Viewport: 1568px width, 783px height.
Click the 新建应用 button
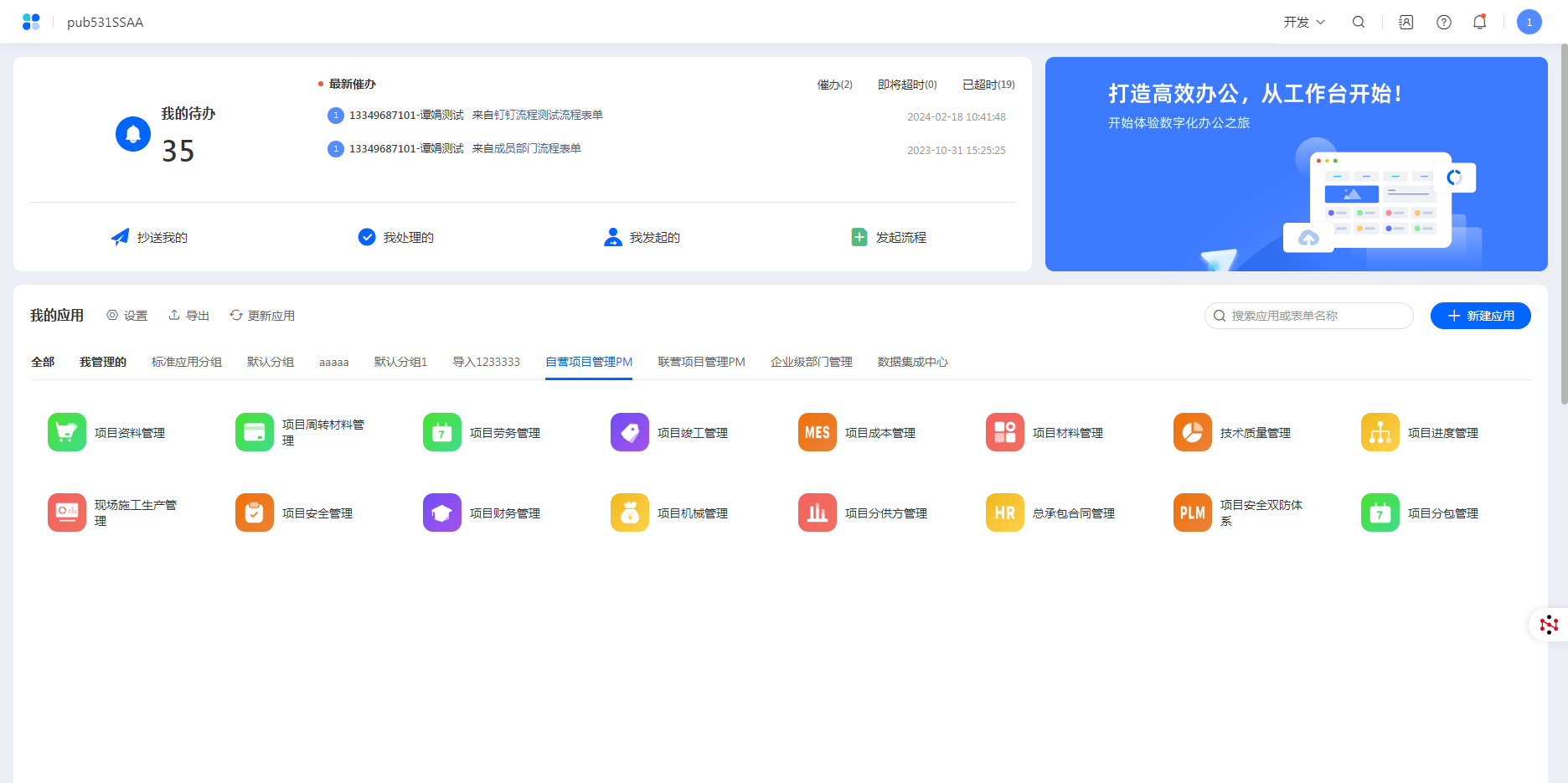coord(1480,316)
